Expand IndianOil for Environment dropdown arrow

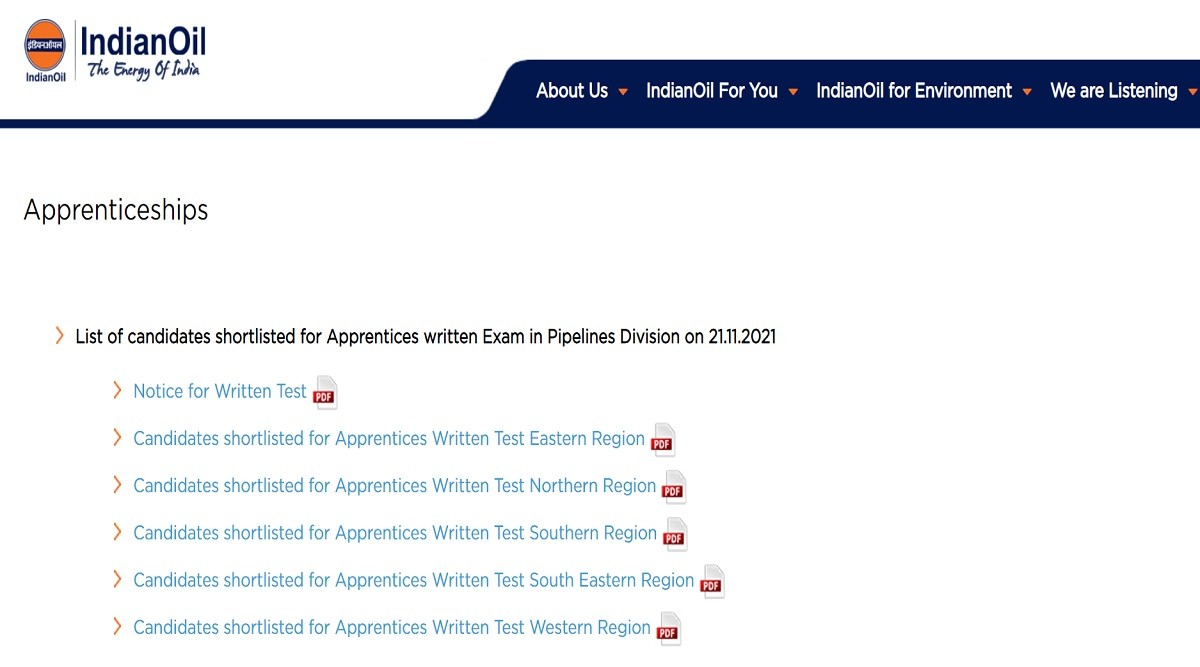click(x=1027, y=92)
